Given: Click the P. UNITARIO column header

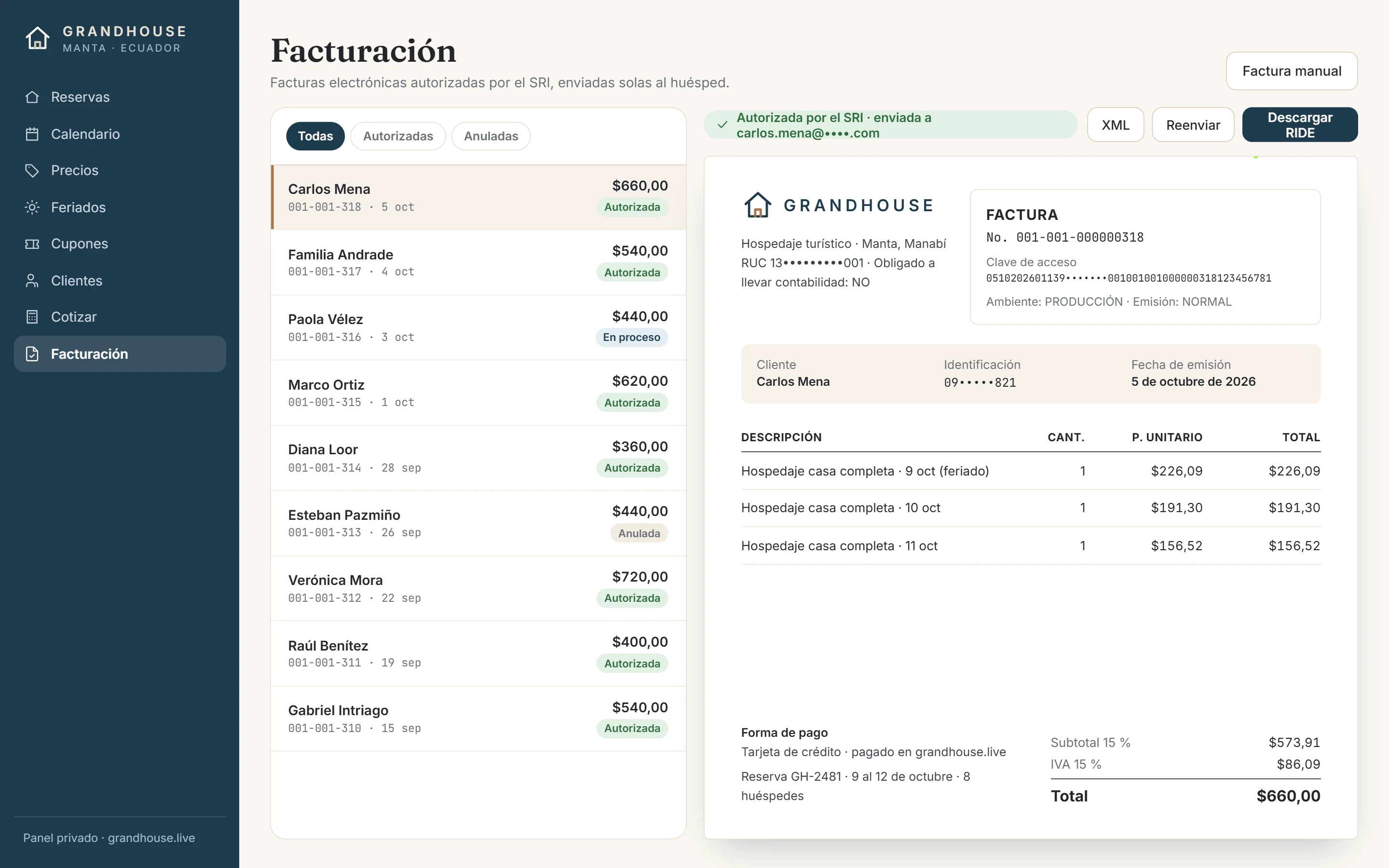Looking at the screenshot, I should 1167,437.
